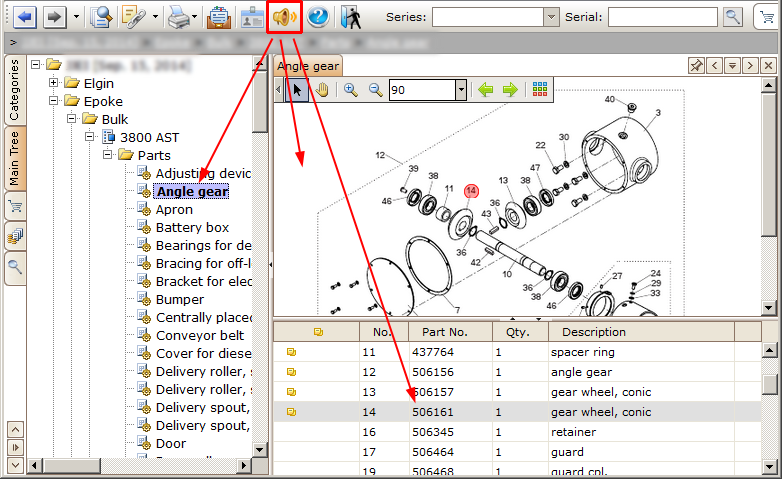
Task: Click the Part No. column header
Action: click(x=444, y=332)
